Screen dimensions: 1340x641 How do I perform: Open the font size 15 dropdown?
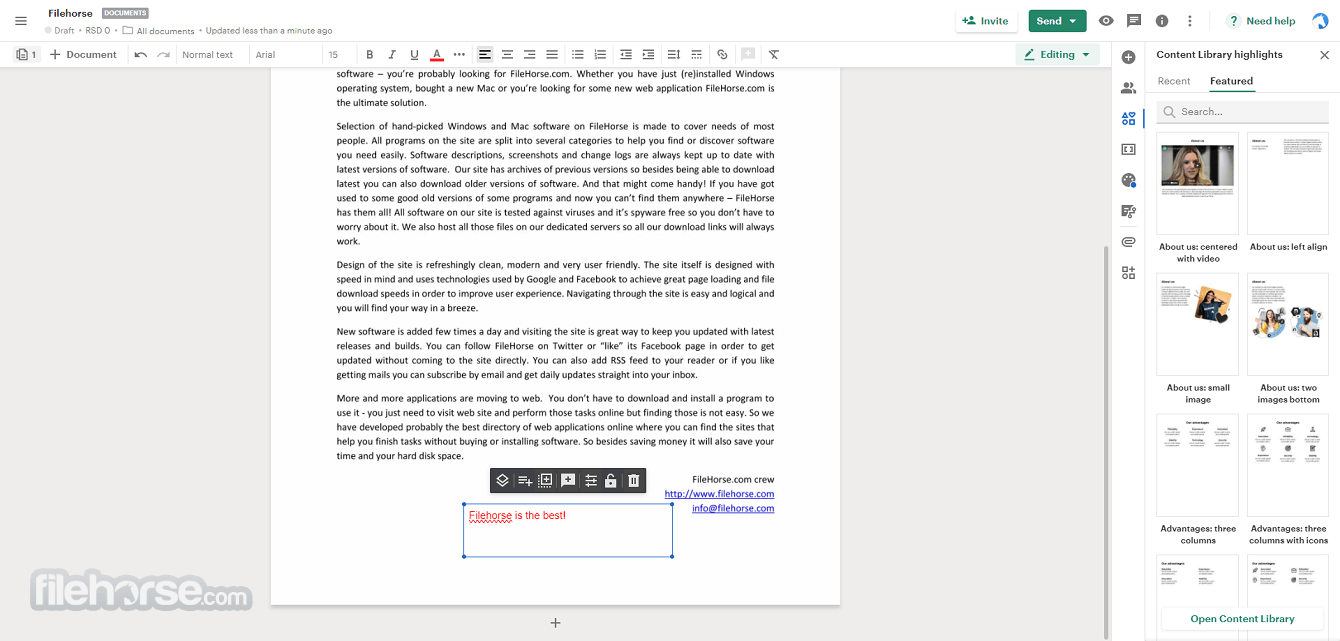click(x=337, y=55)
